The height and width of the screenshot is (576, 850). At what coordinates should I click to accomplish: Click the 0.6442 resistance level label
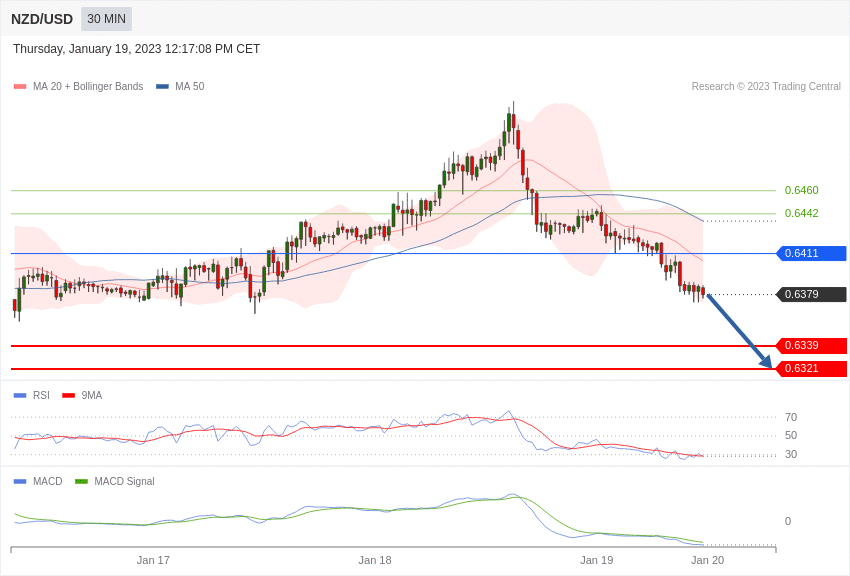click(x=801, y=213)
